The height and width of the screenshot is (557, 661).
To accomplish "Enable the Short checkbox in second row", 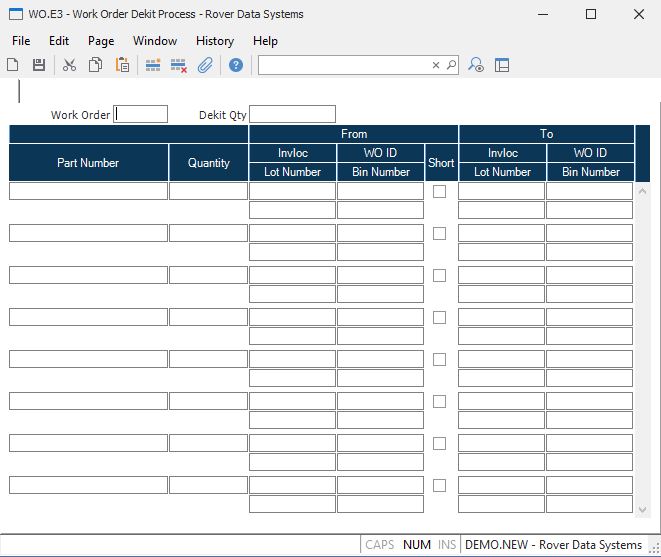I will point(440,233).
